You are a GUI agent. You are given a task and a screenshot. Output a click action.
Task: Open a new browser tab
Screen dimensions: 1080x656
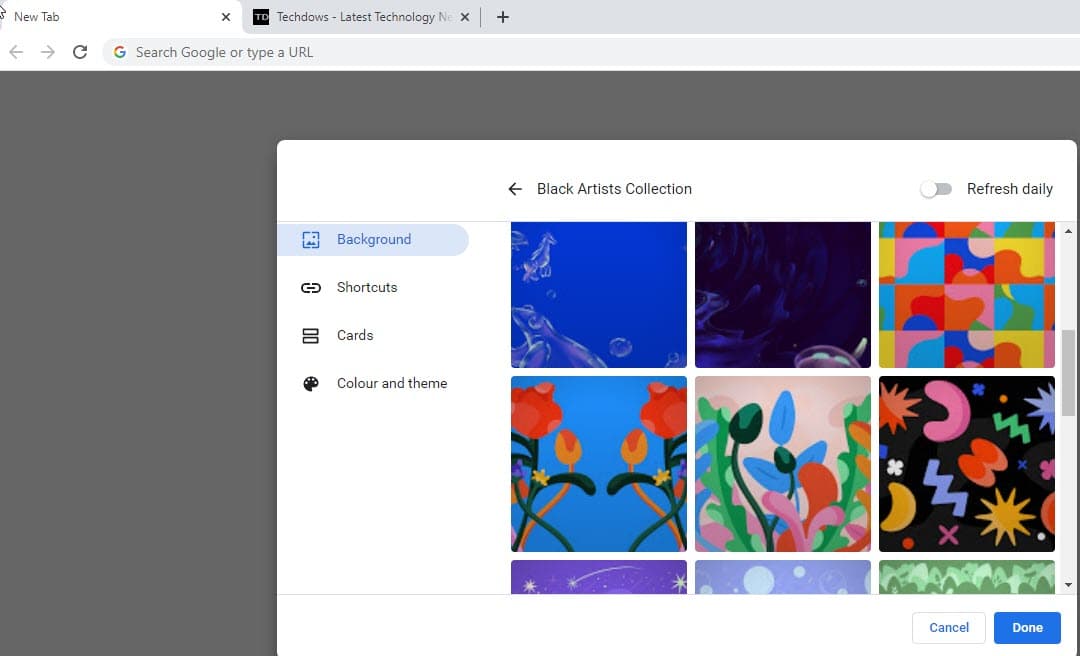coord(503,17)
